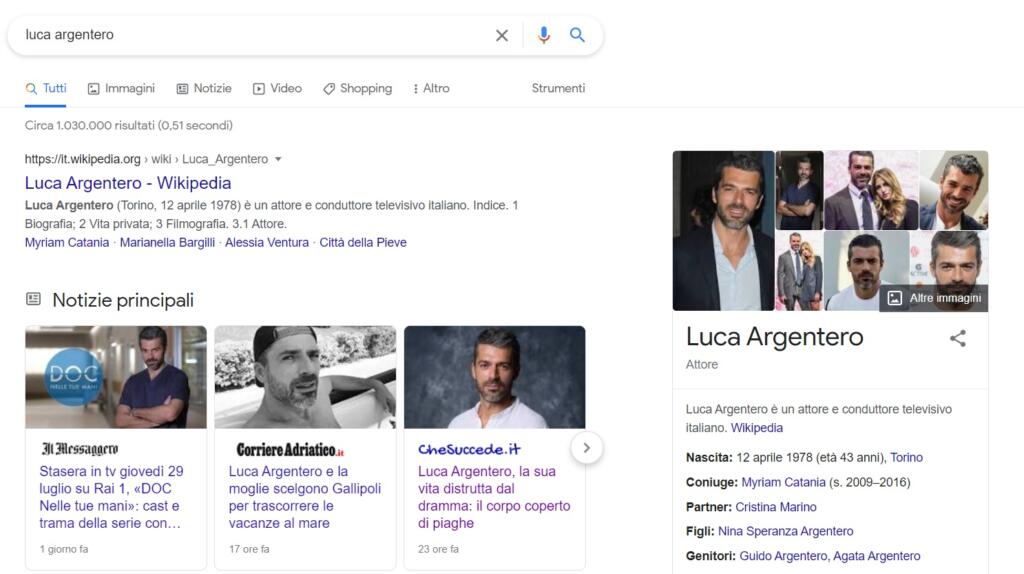The width and height of the screenshot is (1024, 574).
Task: Click the Notizie principali heading
Action: [123, 300]
